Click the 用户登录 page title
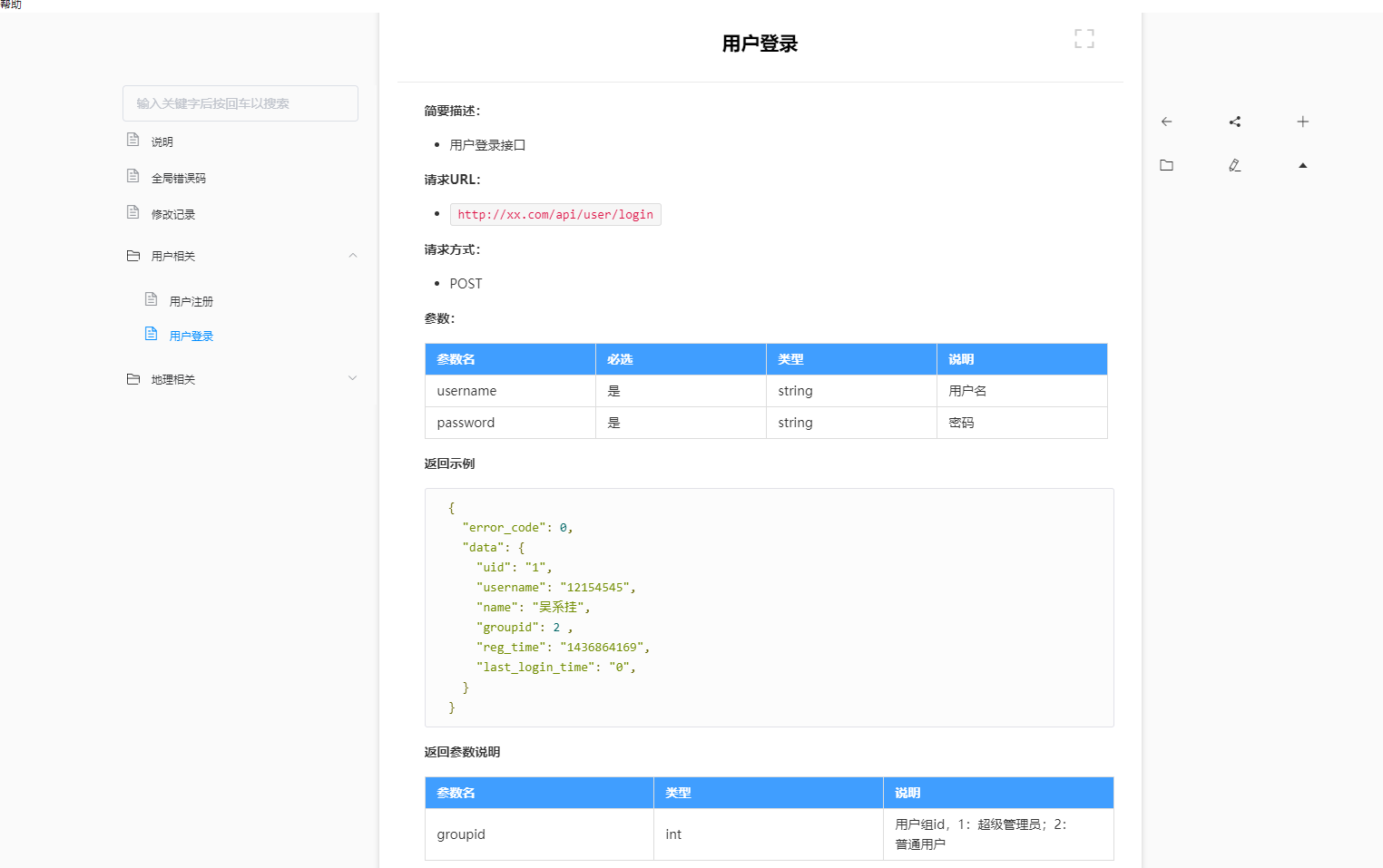This screenshot has height=868, width=1383. pyautogui.click(x=760, y=44)
